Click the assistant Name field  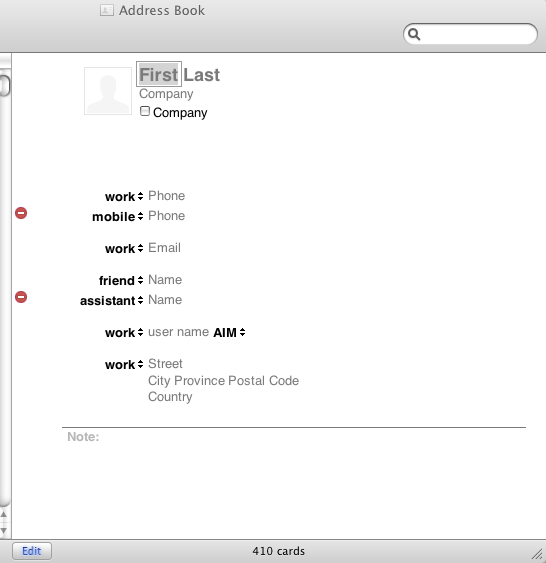pyautogui.click(x=165, y=300)
